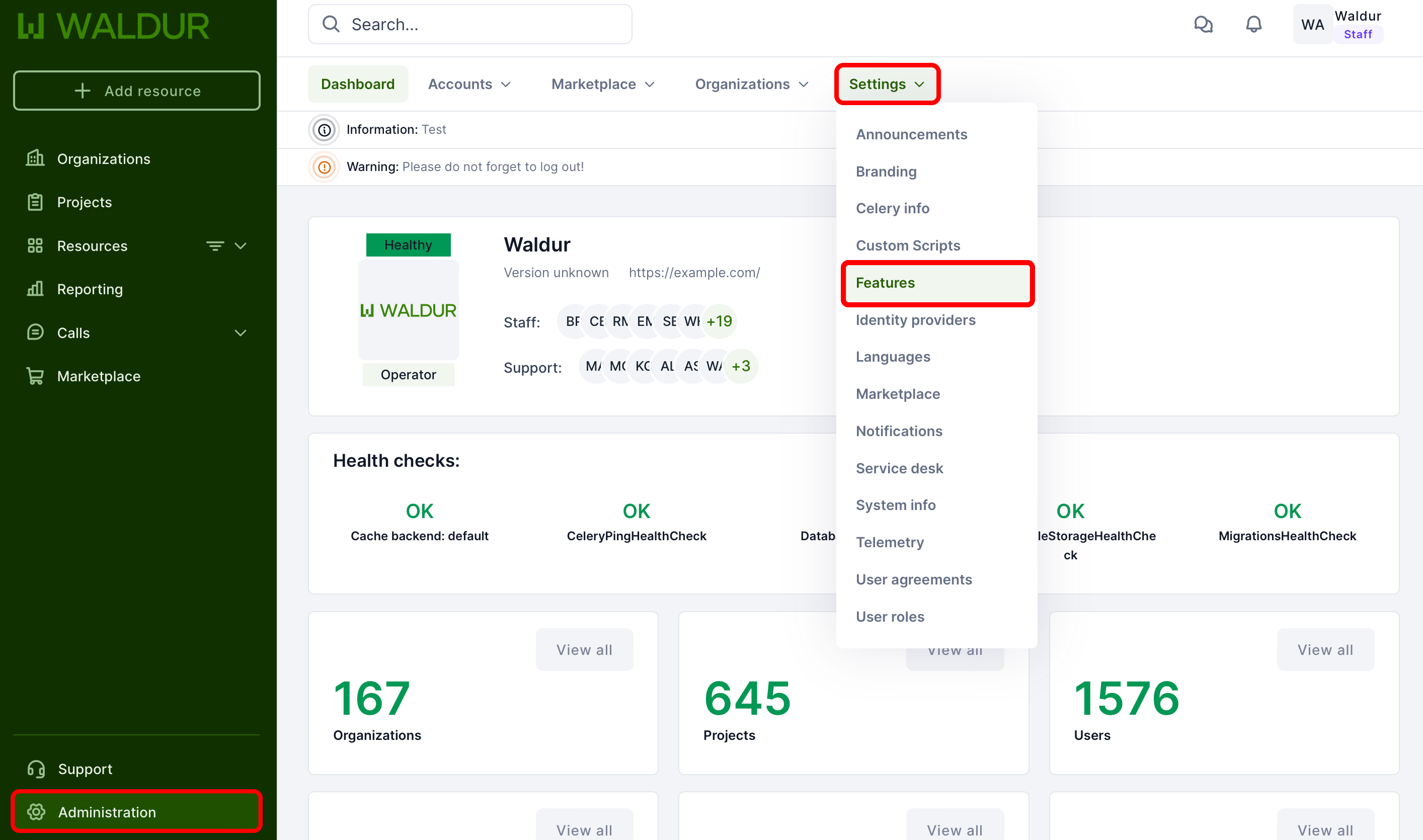Click the Organizations building icon in sidebar
1423x840 pixels.
(x=35, y=158)
